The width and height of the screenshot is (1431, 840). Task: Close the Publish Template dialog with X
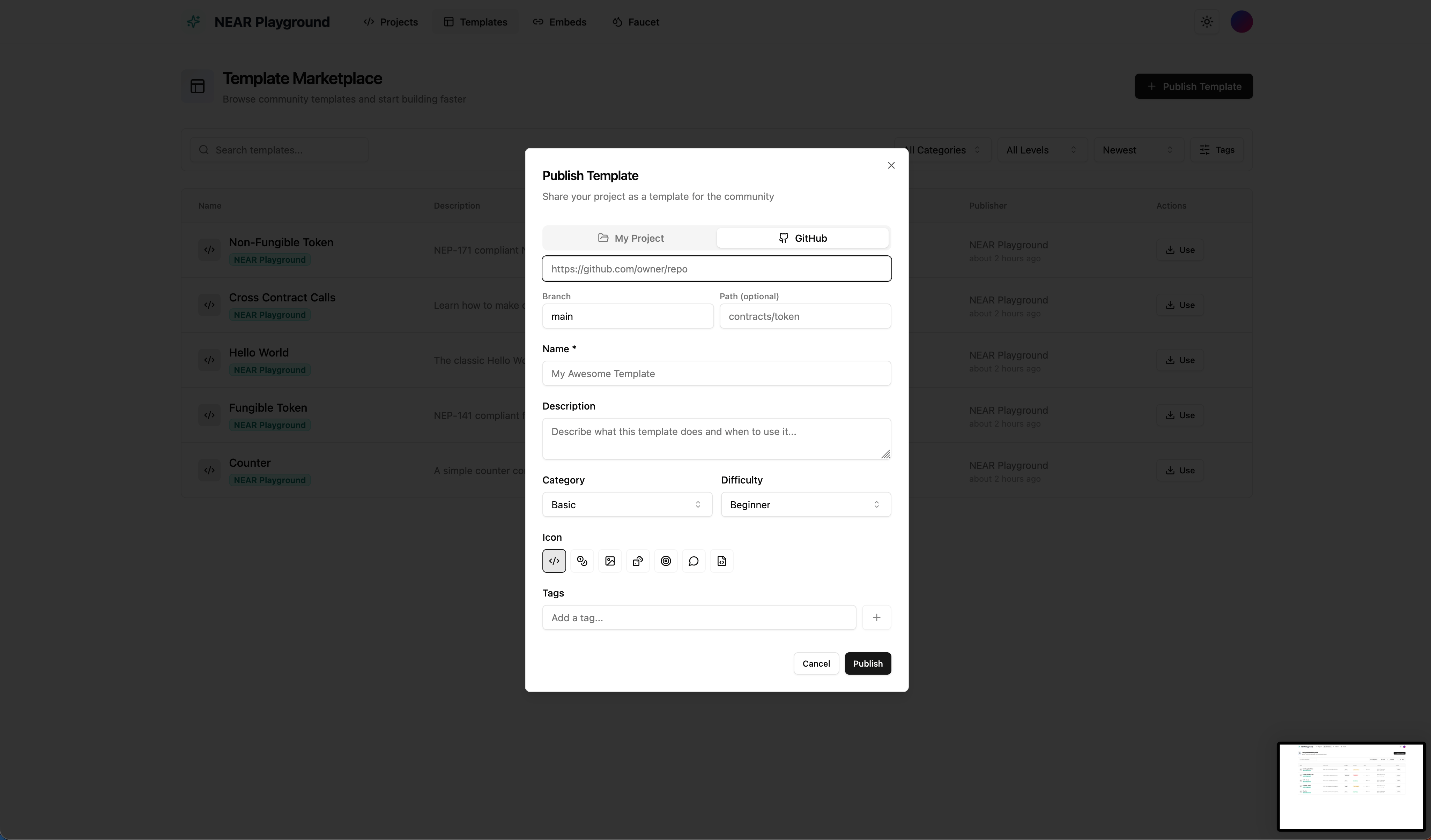[891, 165]
